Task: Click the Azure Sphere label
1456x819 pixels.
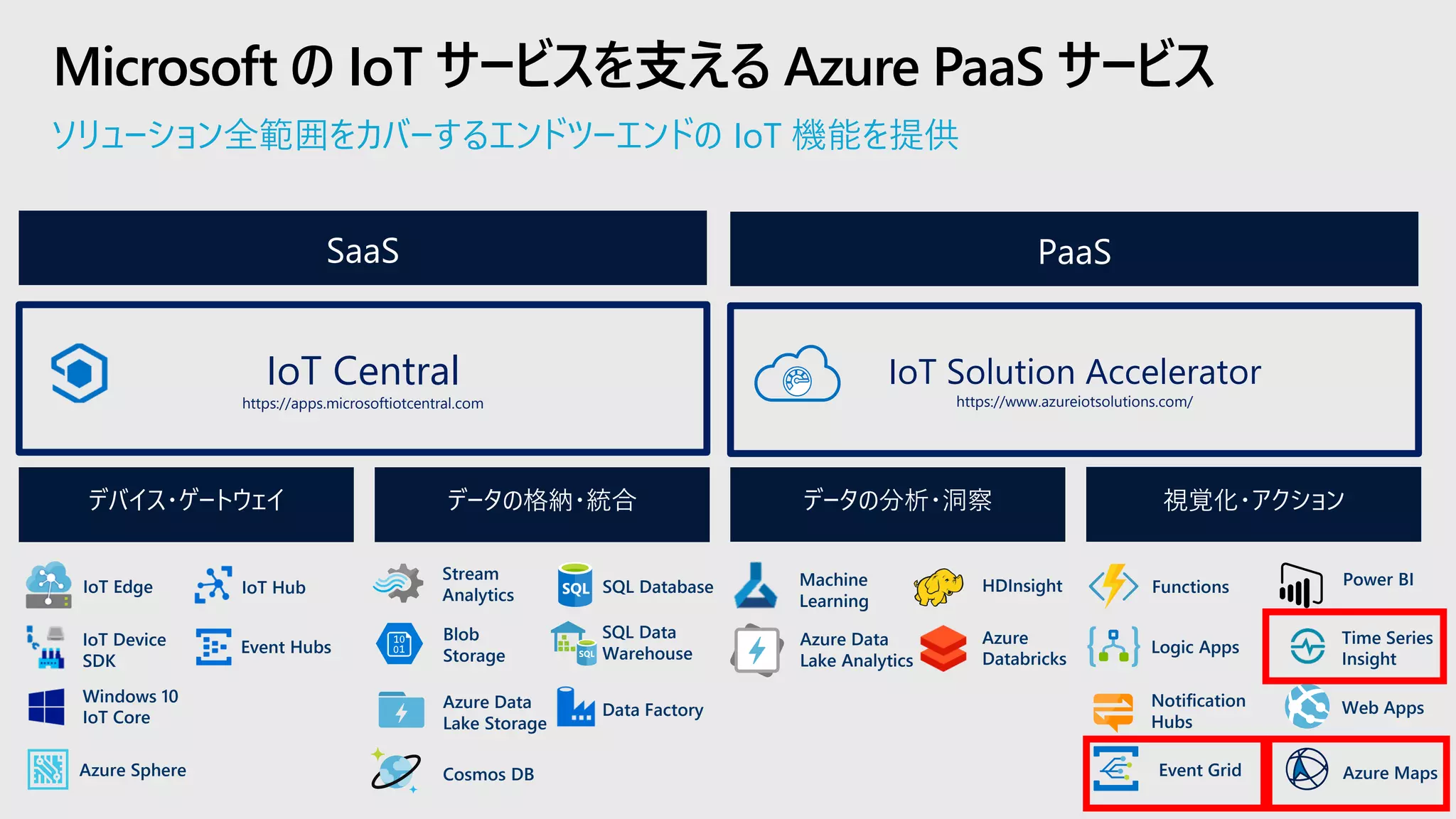Action: pyautogui.click(x=133, y=771)
